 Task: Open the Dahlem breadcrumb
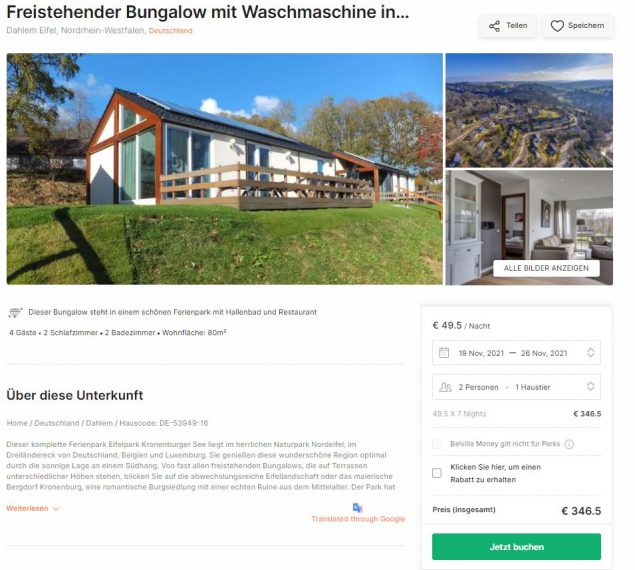pos(99,423)
